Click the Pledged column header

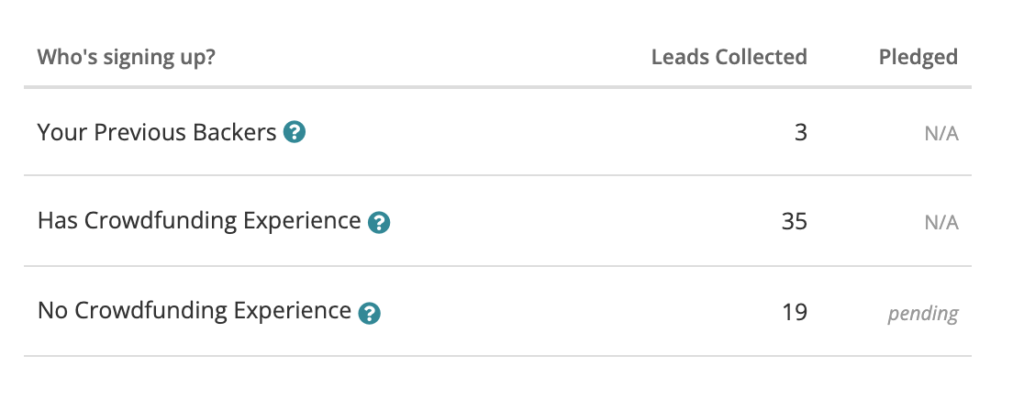click(918, 58)
